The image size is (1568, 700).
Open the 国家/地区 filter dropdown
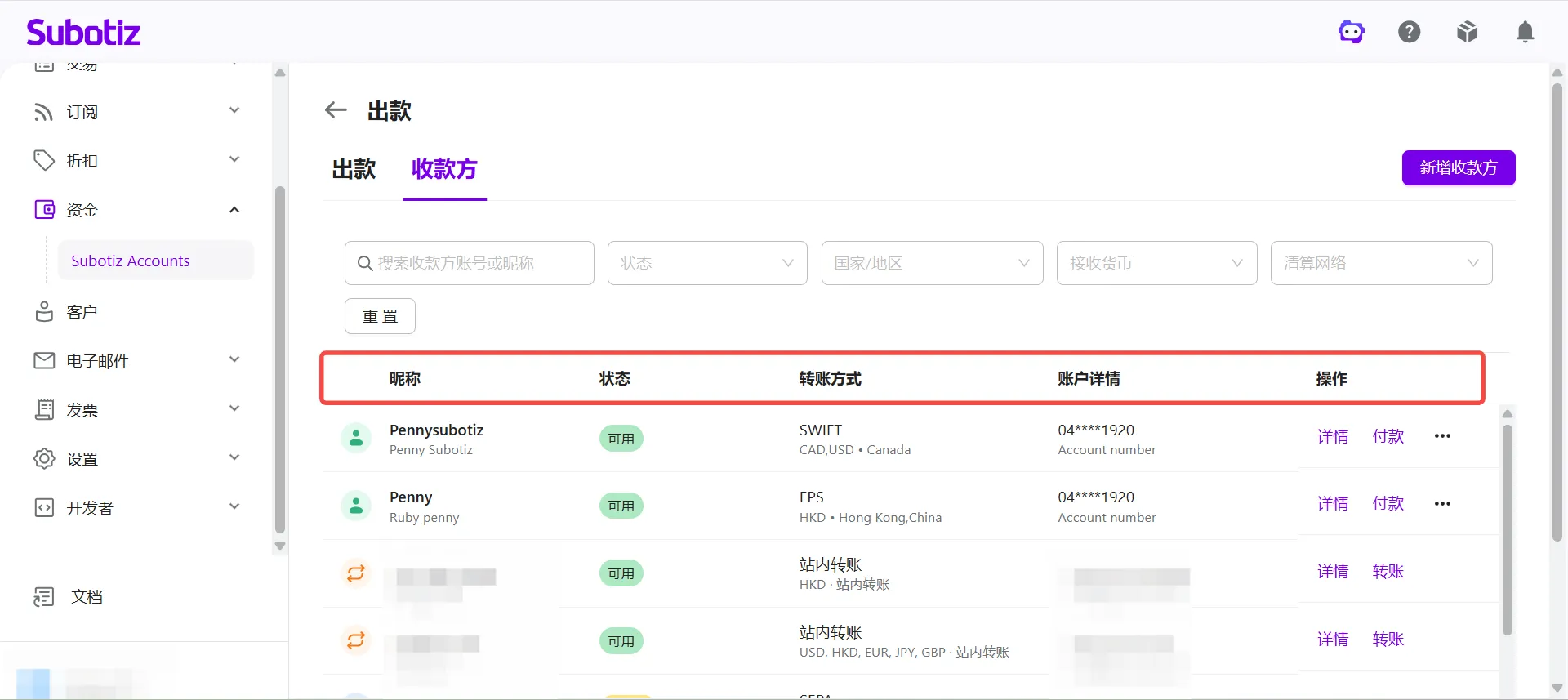point(932,263)
